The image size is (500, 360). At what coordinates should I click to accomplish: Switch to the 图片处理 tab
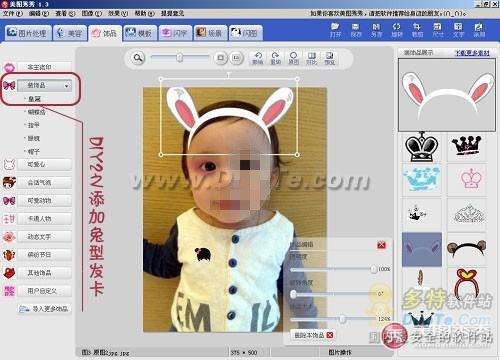(28, 33)
